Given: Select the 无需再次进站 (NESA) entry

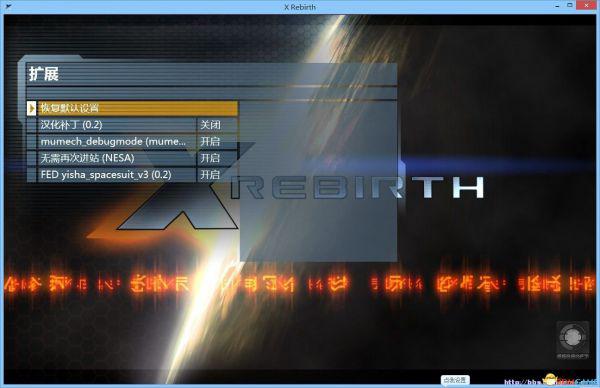Looking at the screenshot, I should 117,158.
